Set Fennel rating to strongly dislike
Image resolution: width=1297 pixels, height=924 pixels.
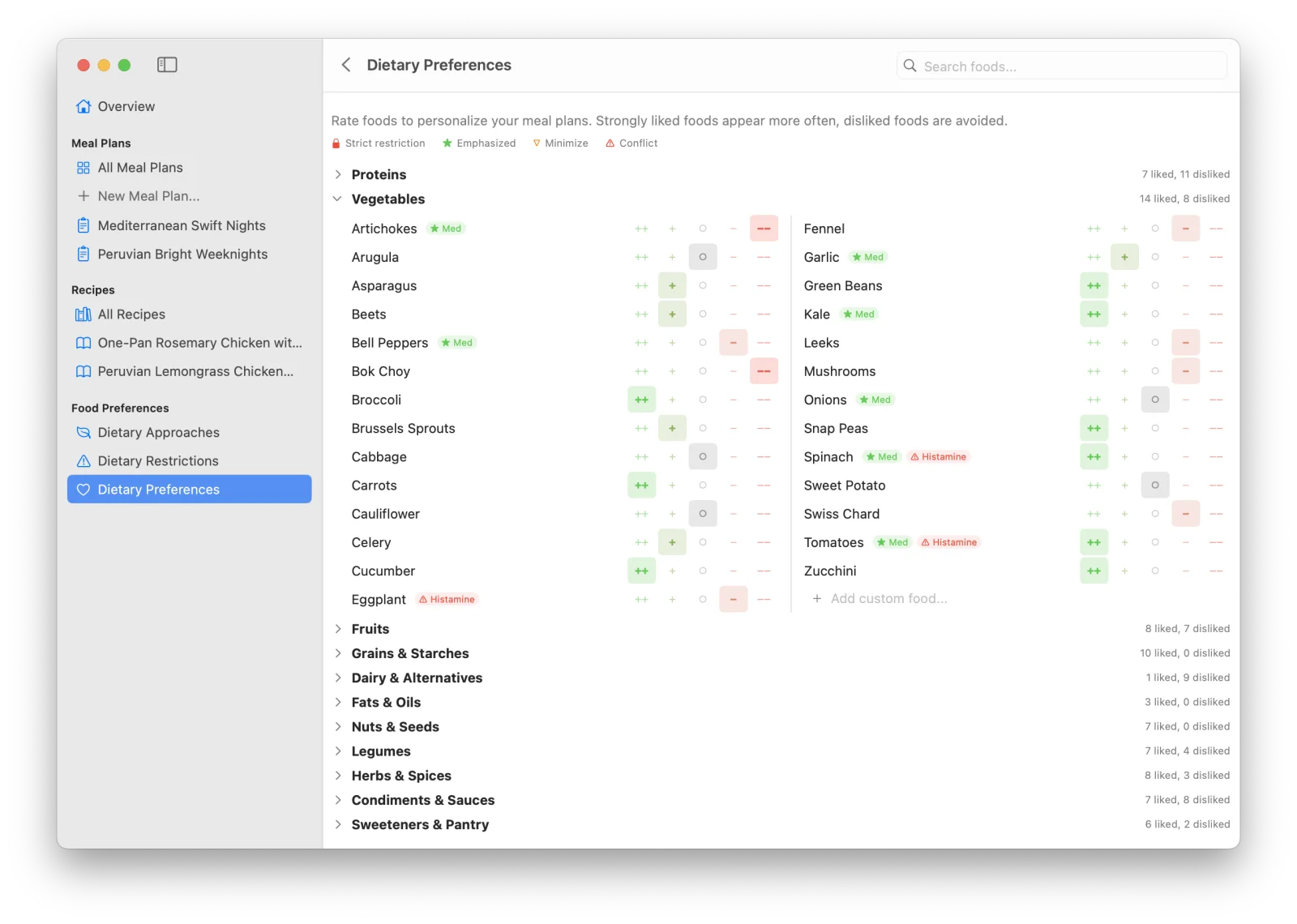[x=1216, y=229]
